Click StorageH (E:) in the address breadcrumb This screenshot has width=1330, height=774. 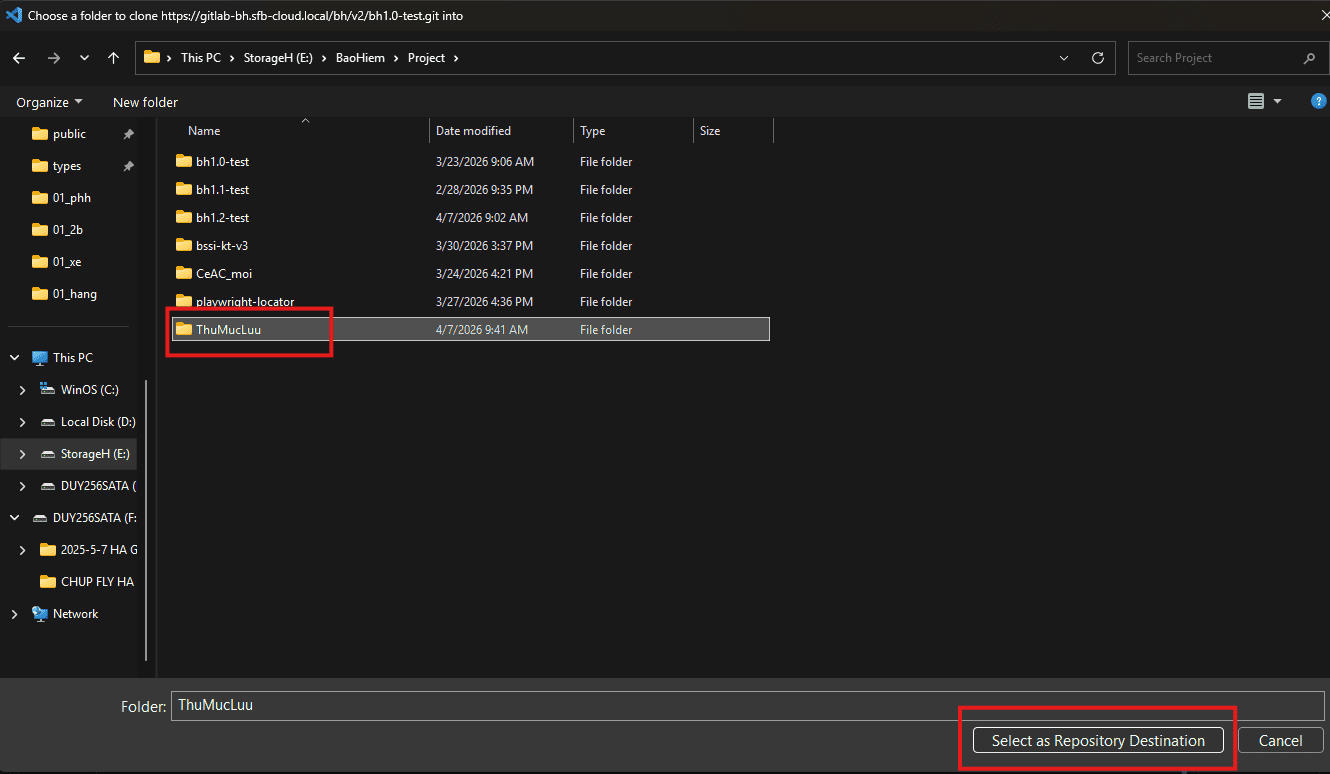pyautogui.click(x=278, y=58)
